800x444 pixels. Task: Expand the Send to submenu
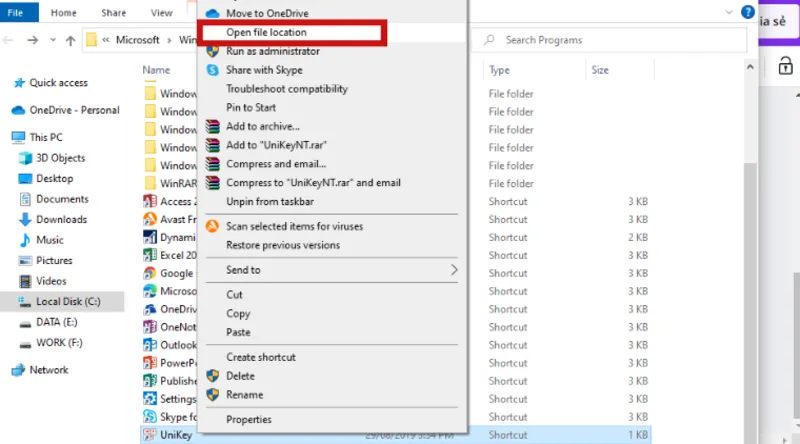(332, 270)
